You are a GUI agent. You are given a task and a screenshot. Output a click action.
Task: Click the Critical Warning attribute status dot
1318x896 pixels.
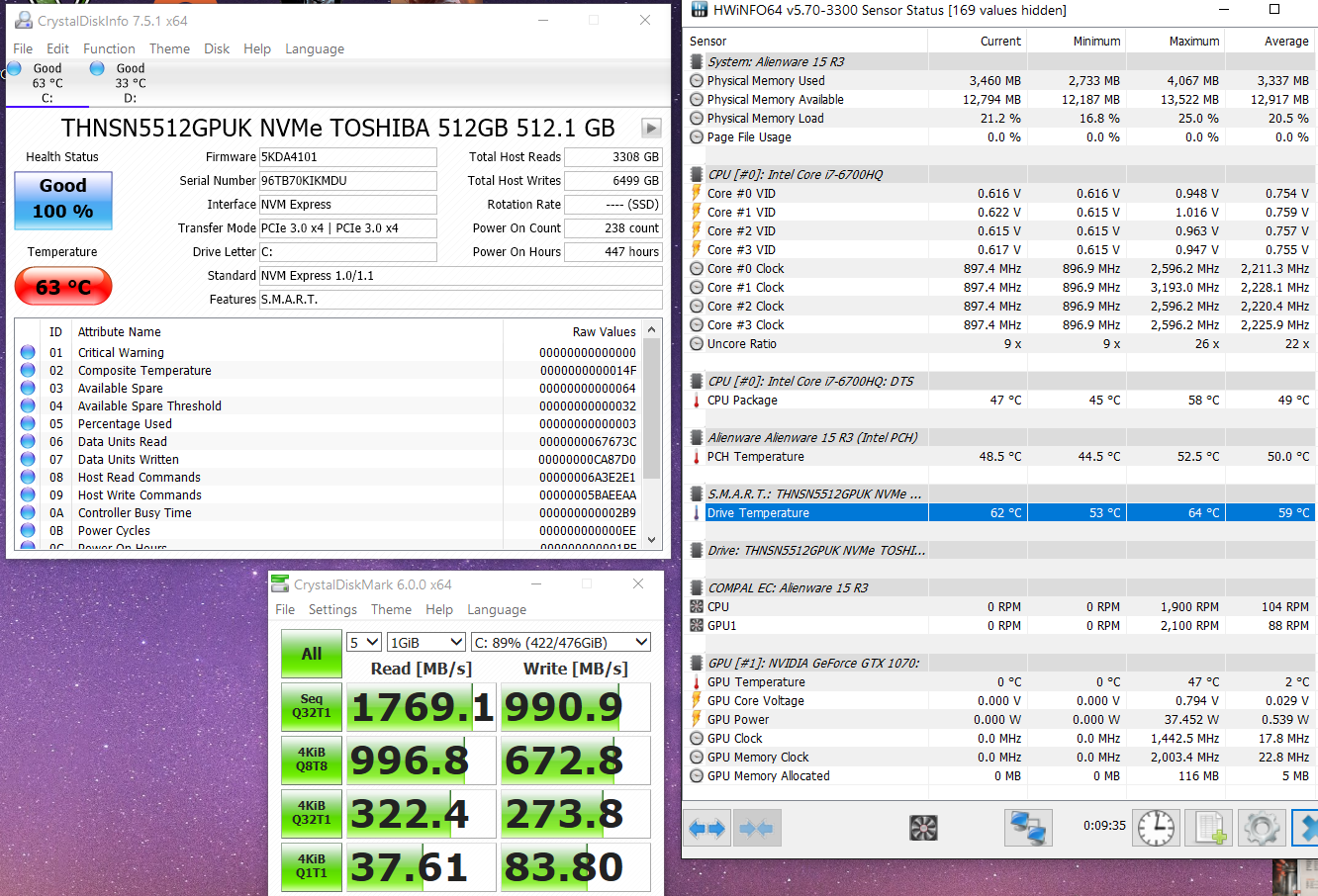(28, 352)
